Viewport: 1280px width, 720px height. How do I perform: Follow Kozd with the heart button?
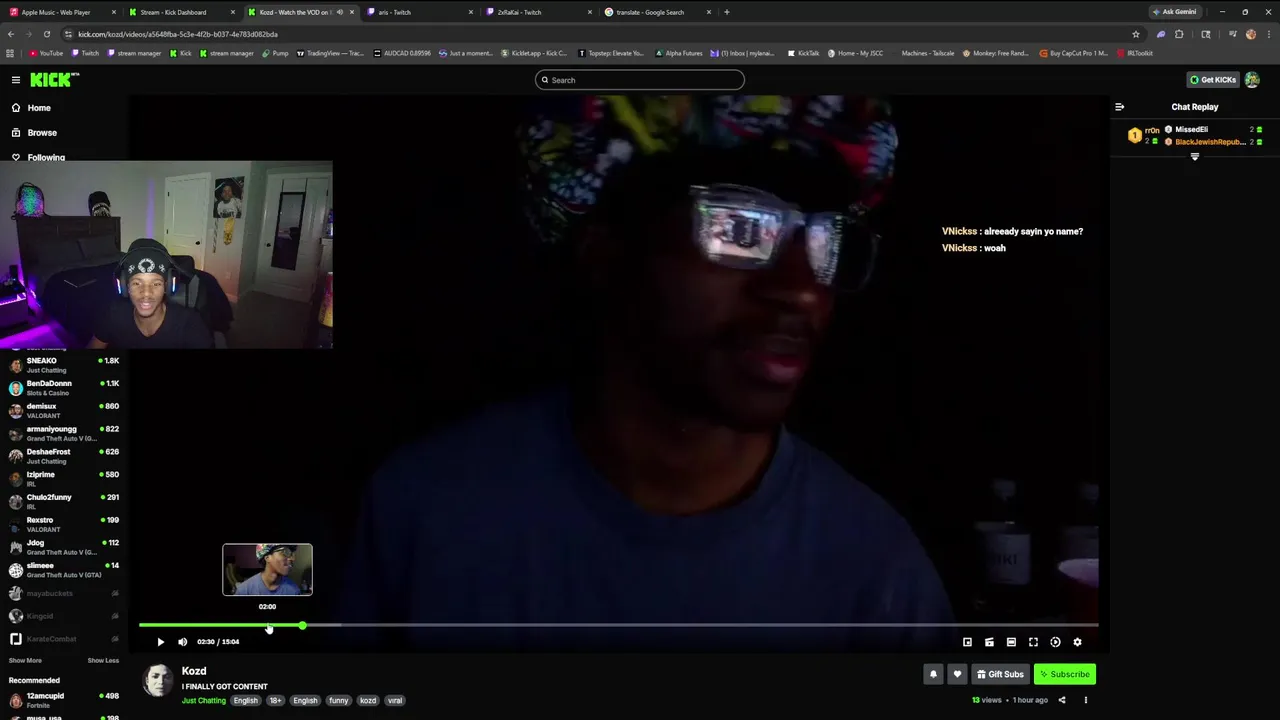click(957, 674)
